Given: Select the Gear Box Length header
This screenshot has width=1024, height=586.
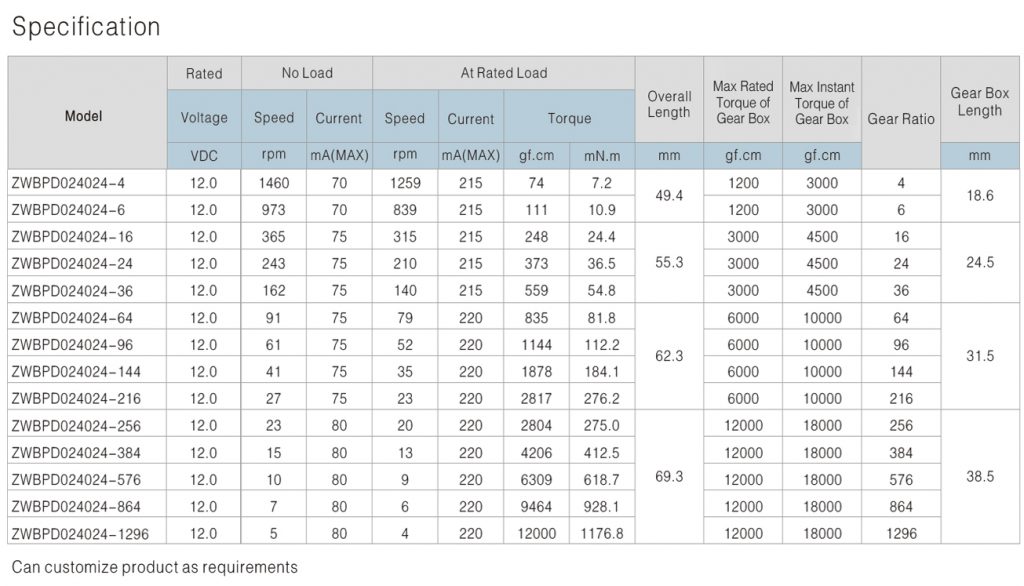Looking at the screenshot, I should (979, 101).
